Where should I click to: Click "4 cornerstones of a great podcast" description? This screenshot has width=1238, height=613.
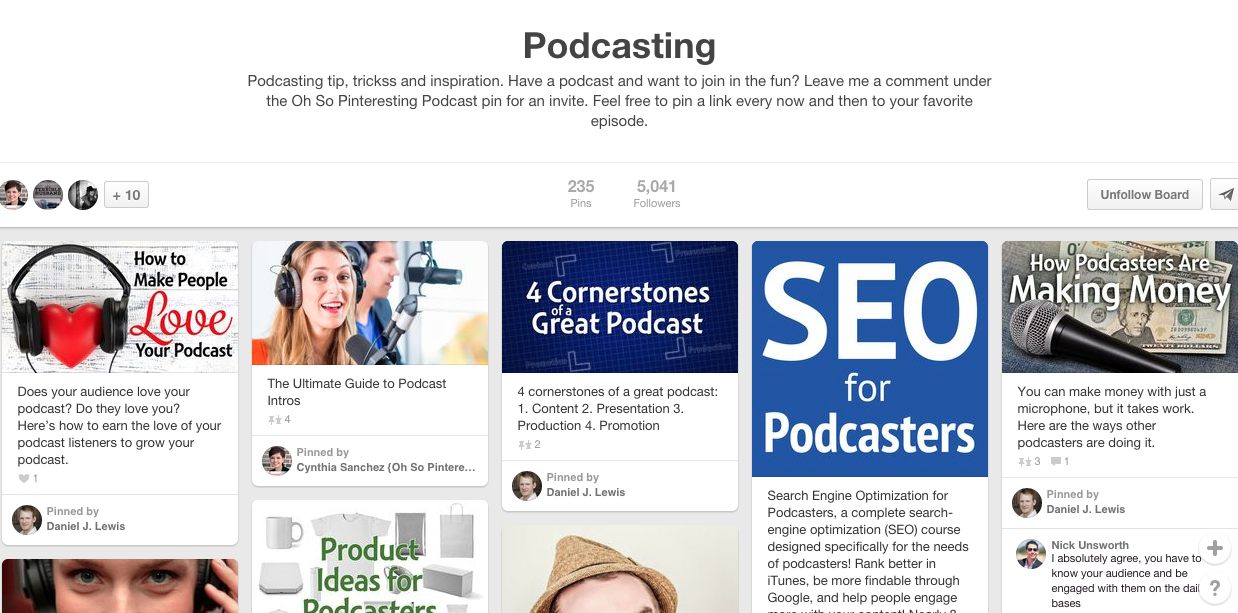[617, 409]
